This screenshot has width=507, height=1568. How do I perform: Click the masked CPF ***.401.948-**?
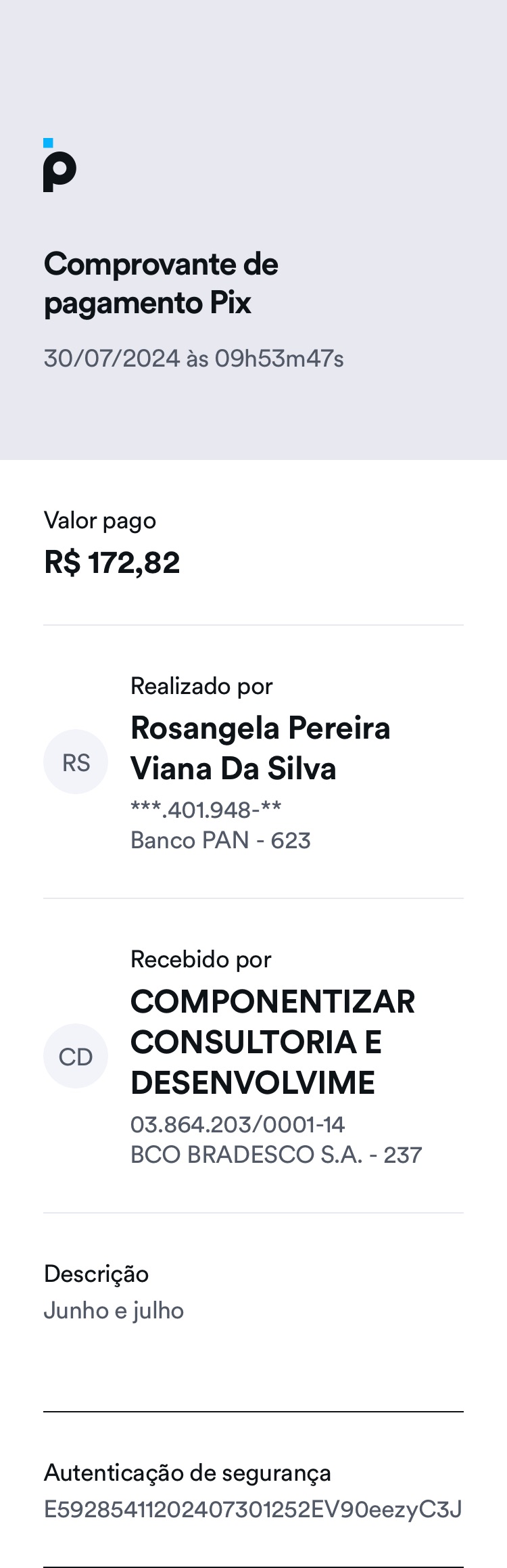(206, 809)
